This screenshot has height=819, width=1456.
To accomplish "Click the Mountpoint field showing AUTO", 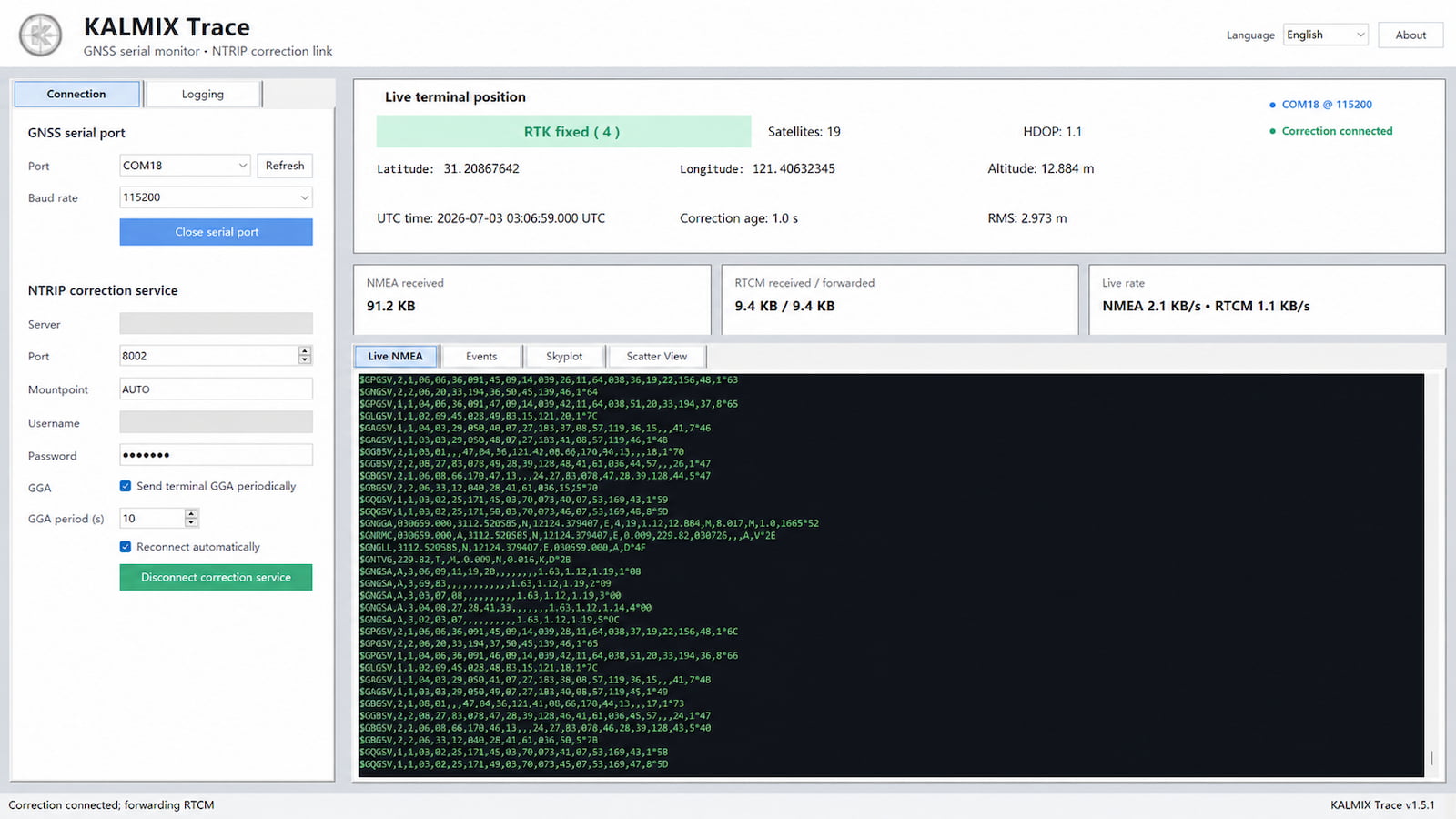I will (x=217, y=389).
